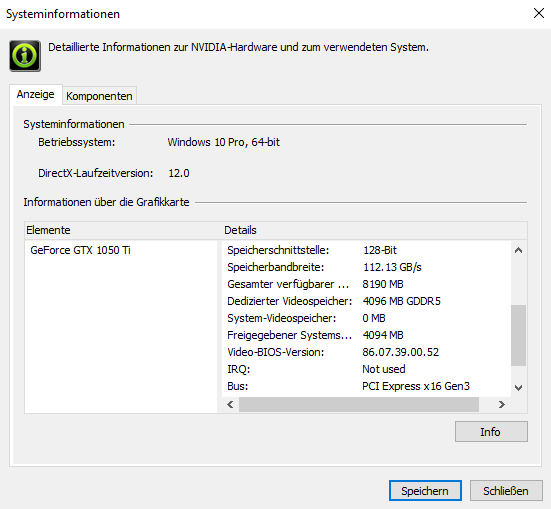551x509 pixels.
Task: Select the Speicherschnittstelle row label
Action: click(x=278, y=250)
